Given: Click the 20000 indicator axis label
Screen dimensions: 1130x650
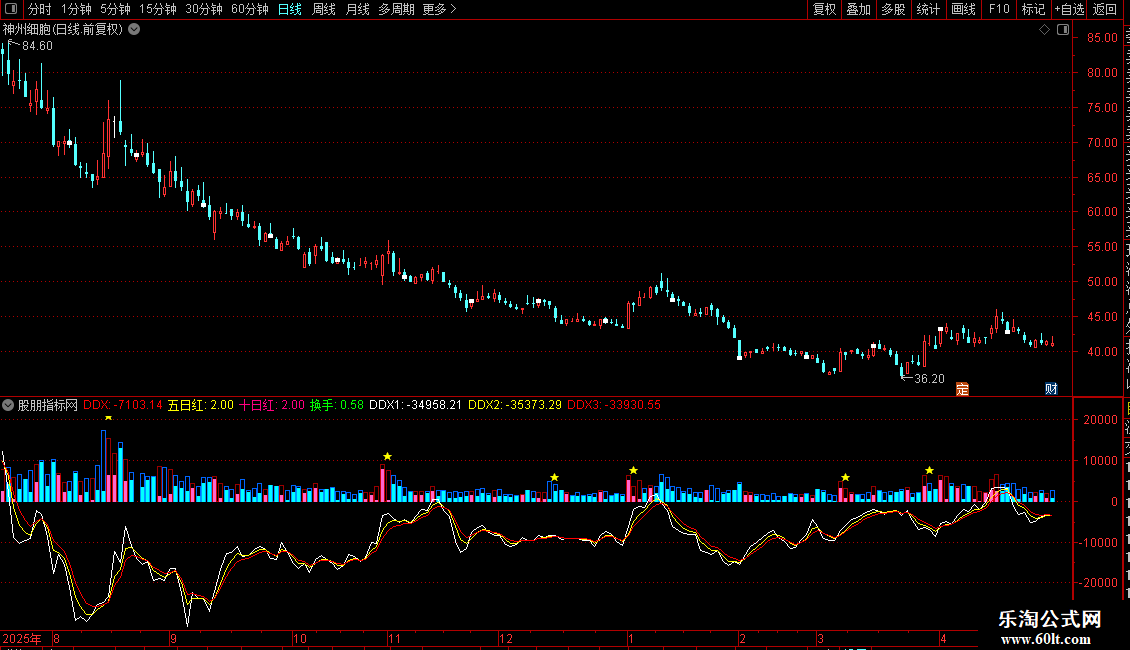Looking at the screenshot, I should pyautogui.click(x=1100, y=420).
